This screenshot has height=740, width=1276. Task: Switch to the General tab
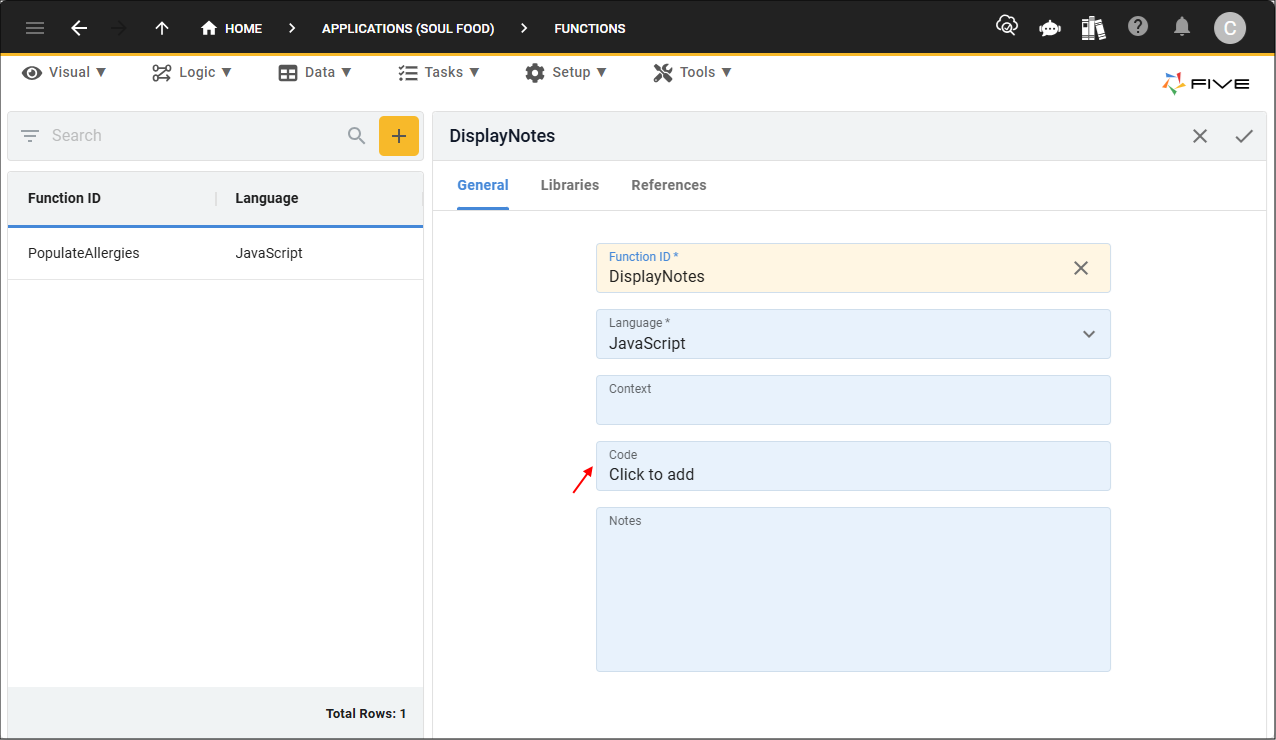(x=483, y=185)
